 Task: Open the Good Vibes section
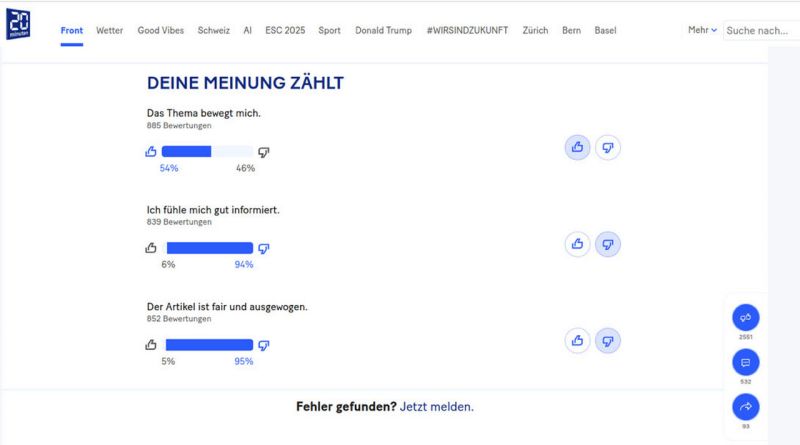[x=161, y=30]
